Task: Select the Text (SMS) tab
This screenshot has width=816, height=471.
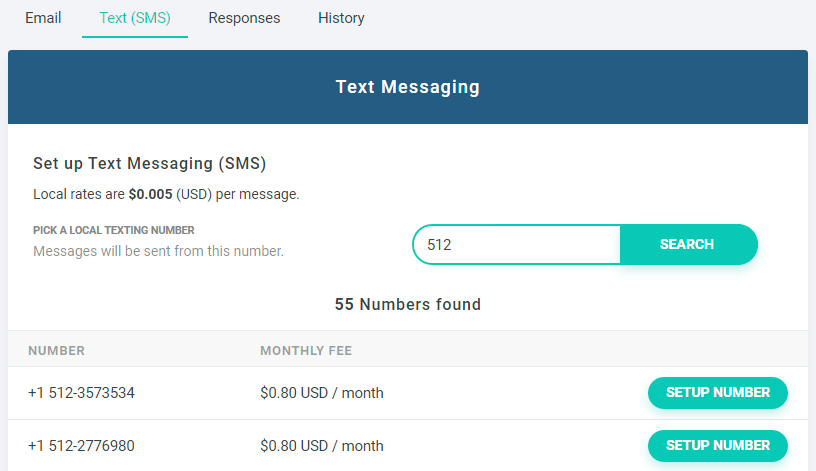Action: click(x=135, y=18)
